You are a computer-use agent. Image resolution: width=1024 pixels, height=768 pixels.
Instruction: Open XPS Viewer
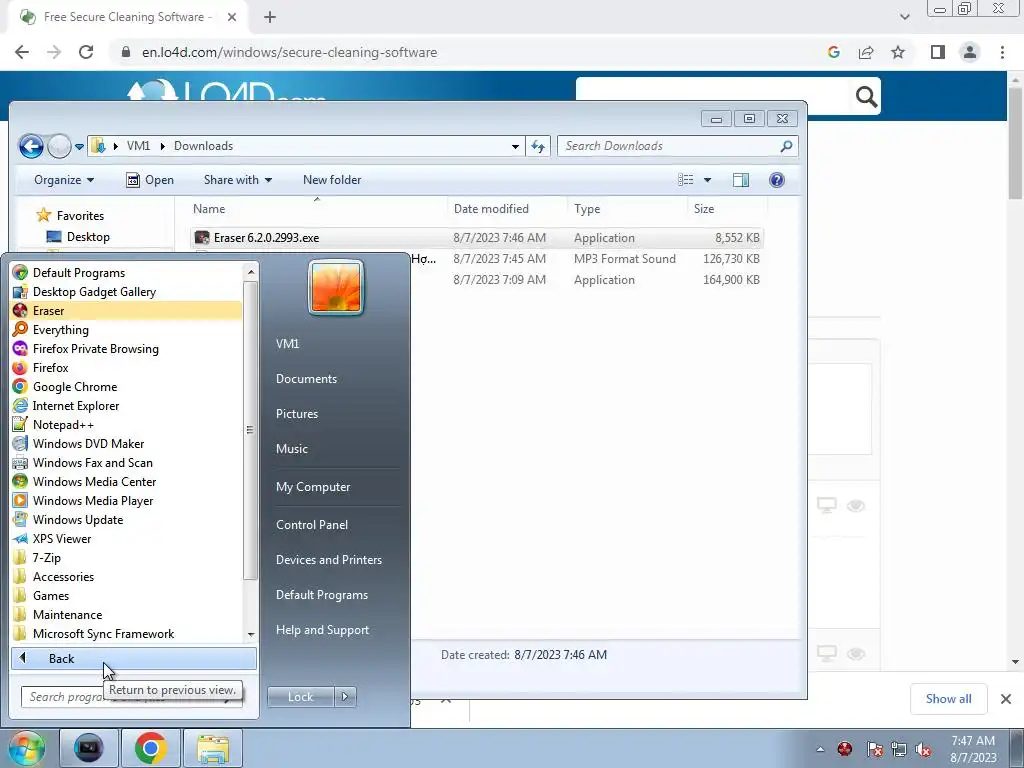(127, 539)
